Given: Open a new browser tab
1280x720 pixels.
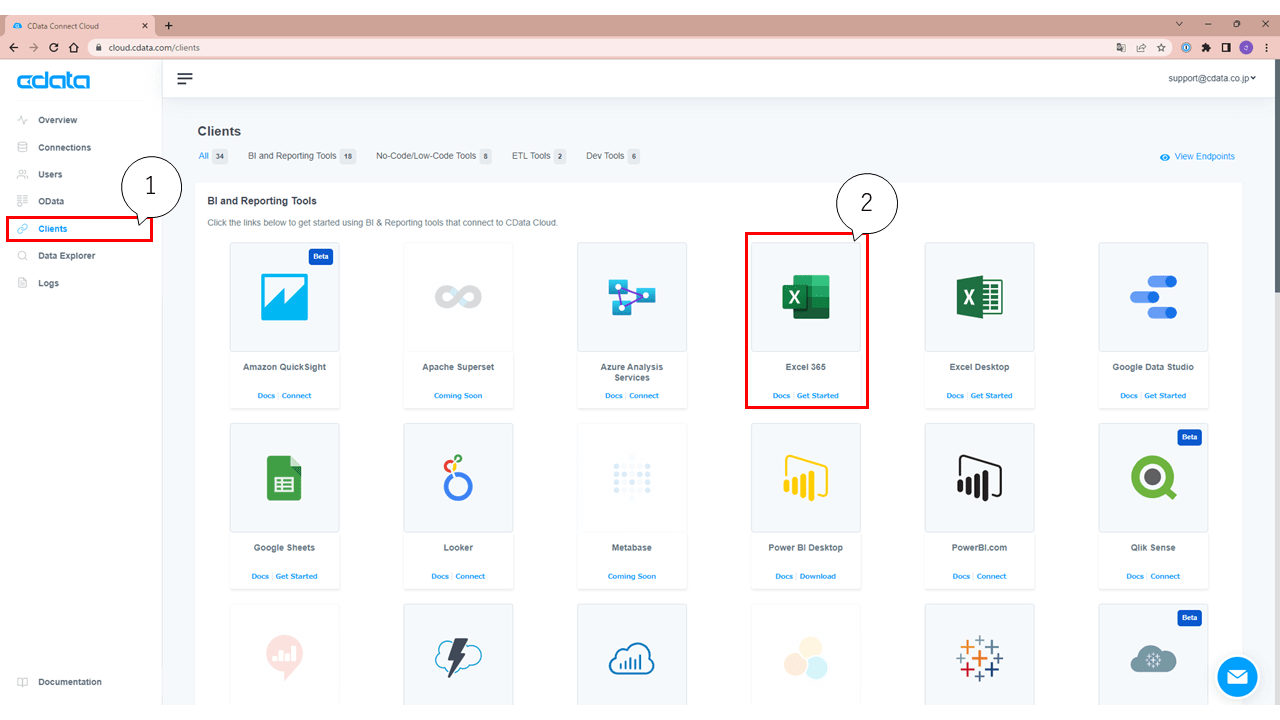Looking at the screenshot, I should click(x=168, y=25).
